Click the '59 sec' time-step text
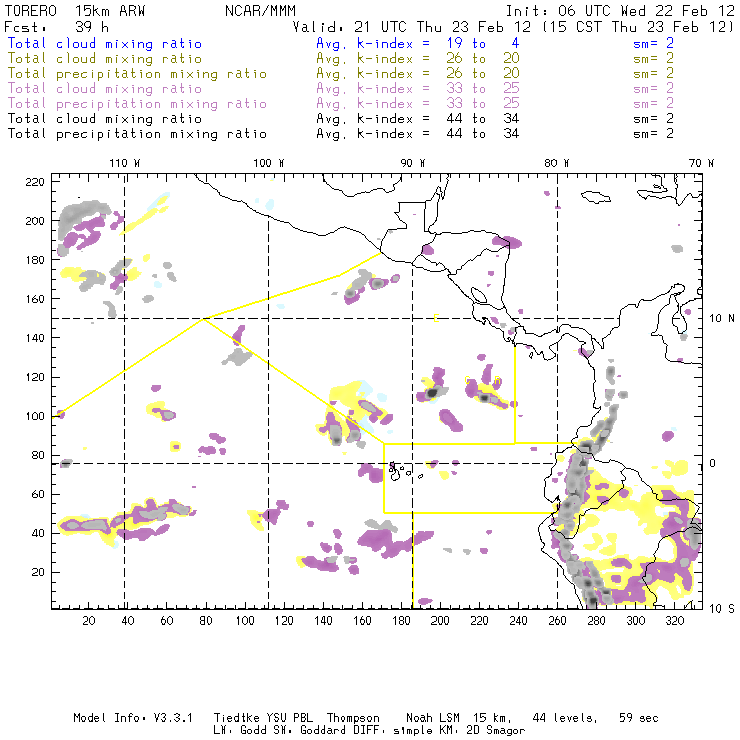The height and width of the screenshot is (740, 740). 639,718
